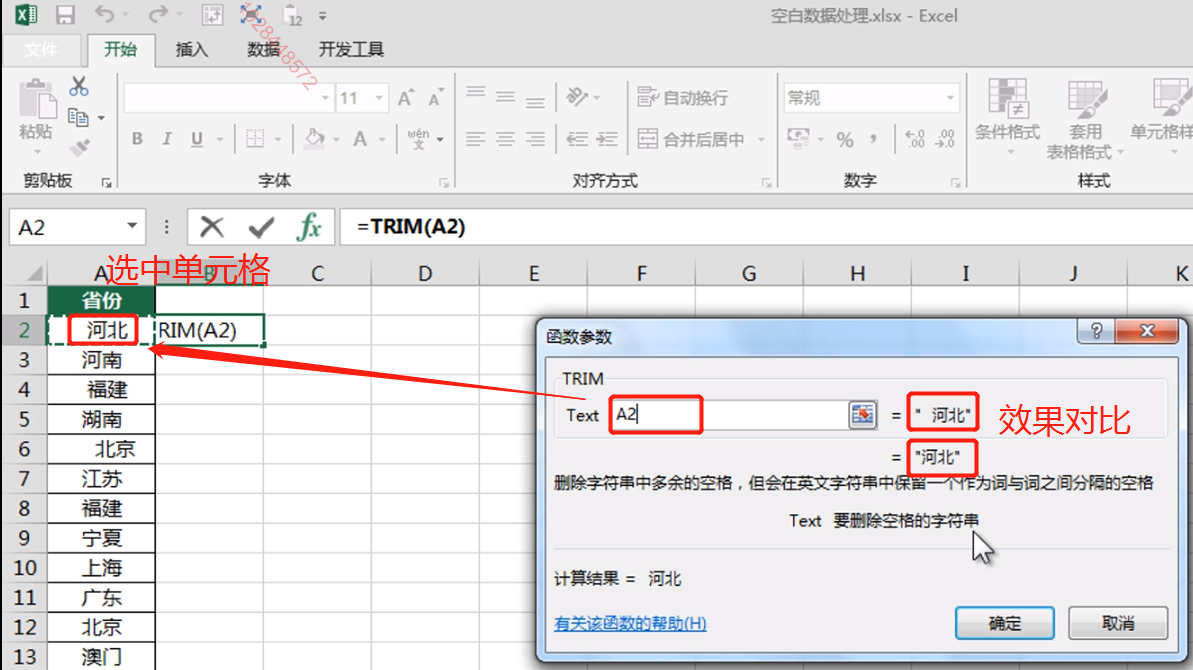Switch to the 插入 Insert tab
The width and height of the screenshot is (1193, 670).
pyautogui.click(x=191, y=49)
